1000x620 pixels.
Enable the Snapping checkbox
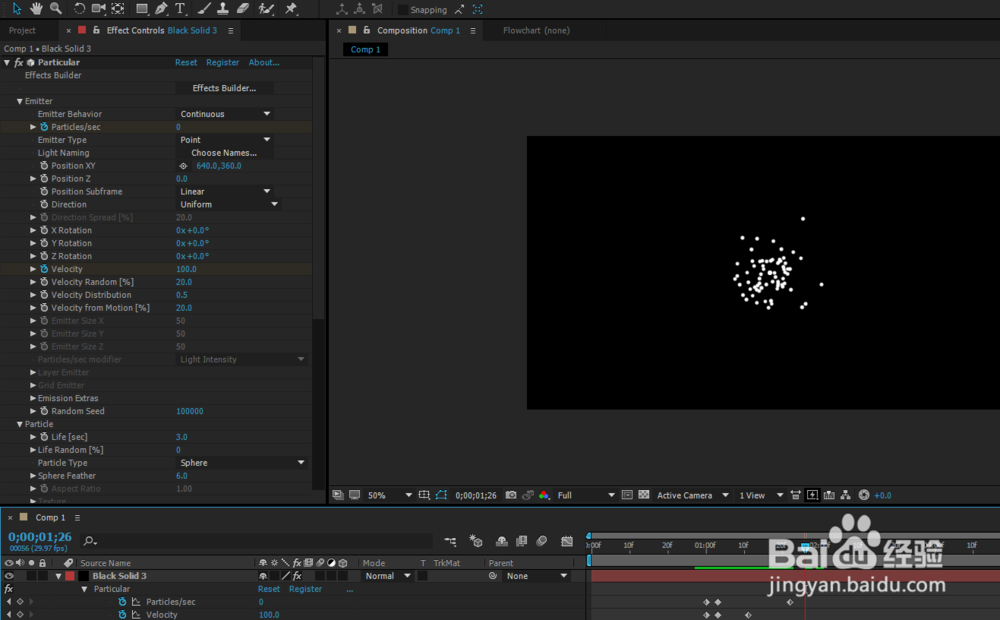click(402, 10)
